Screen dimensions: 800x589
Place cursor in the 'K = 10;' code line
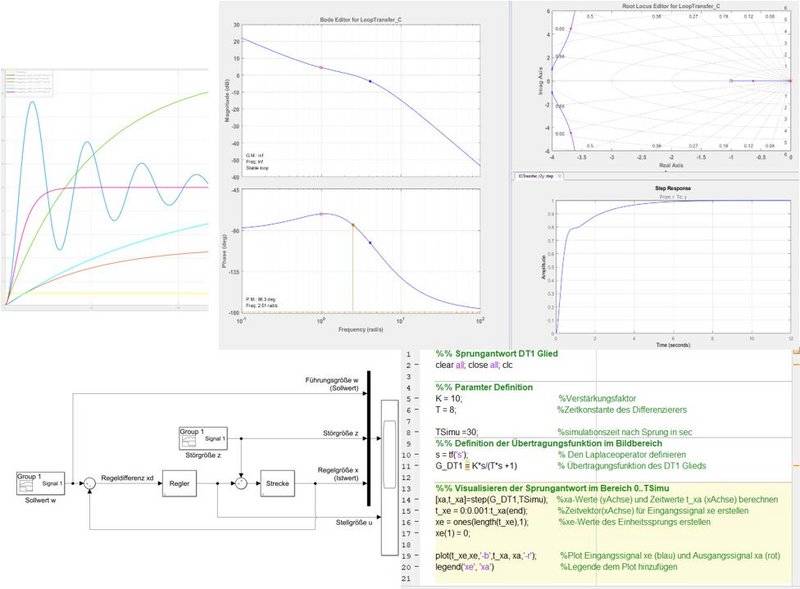(450, 397)
